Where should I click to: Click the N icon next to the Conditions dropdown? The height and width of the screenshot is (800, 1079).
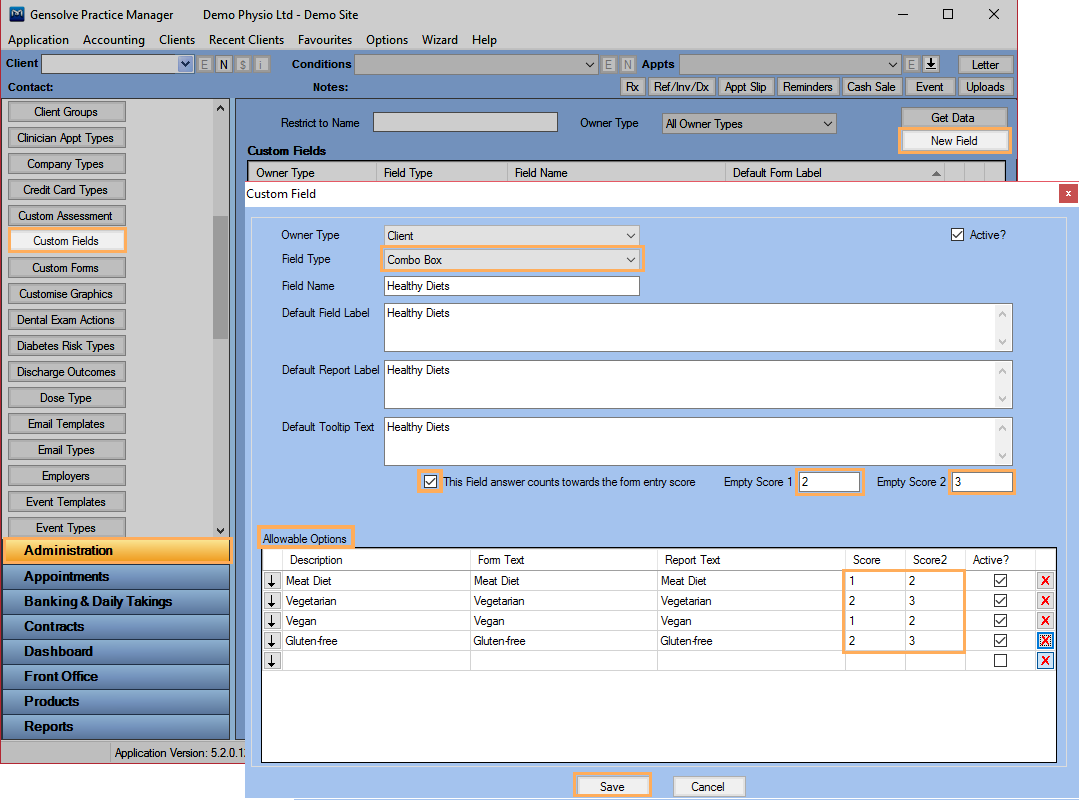point(626,64)
